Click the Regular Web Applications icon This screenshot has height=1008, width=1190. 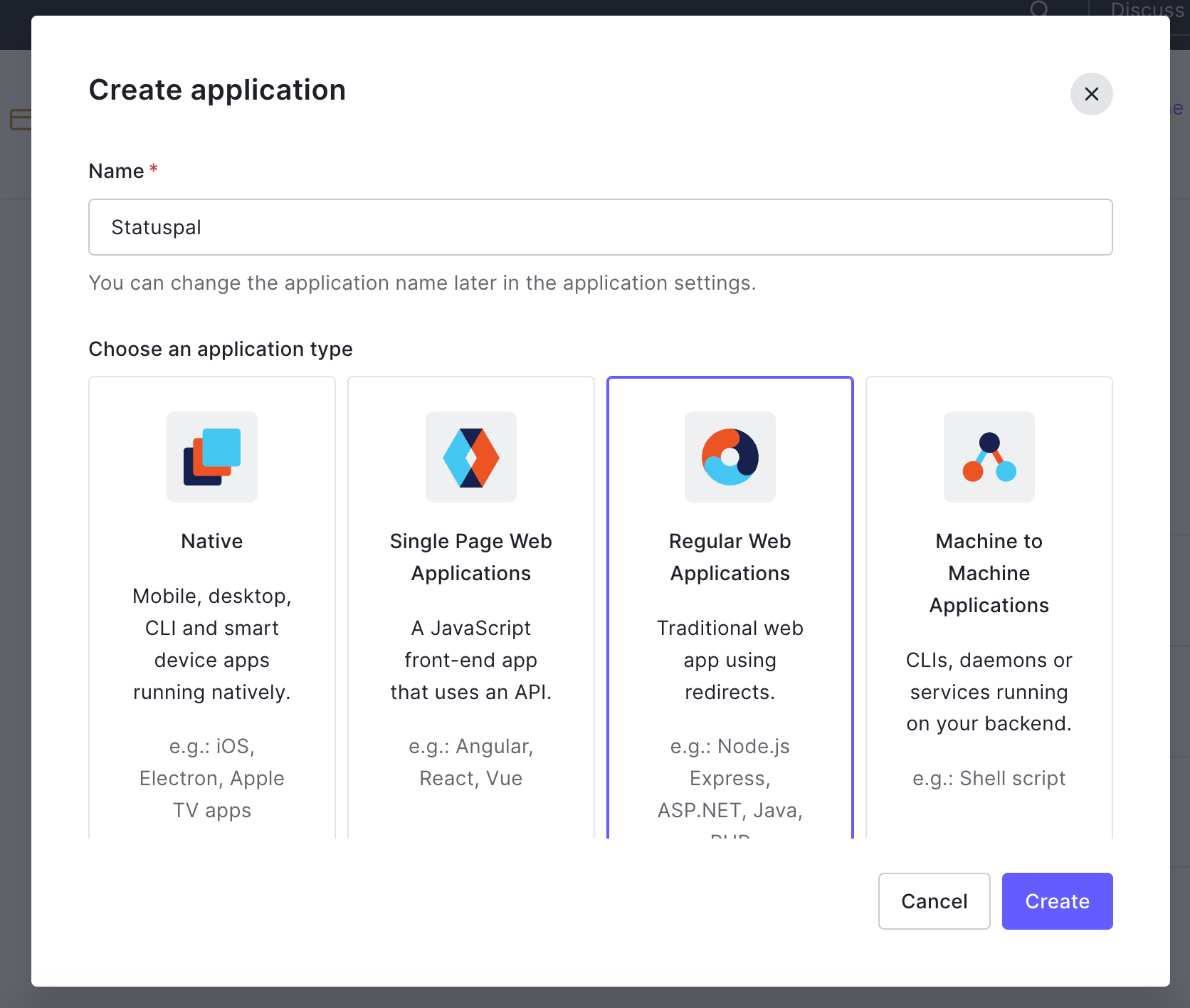[730, 457]
